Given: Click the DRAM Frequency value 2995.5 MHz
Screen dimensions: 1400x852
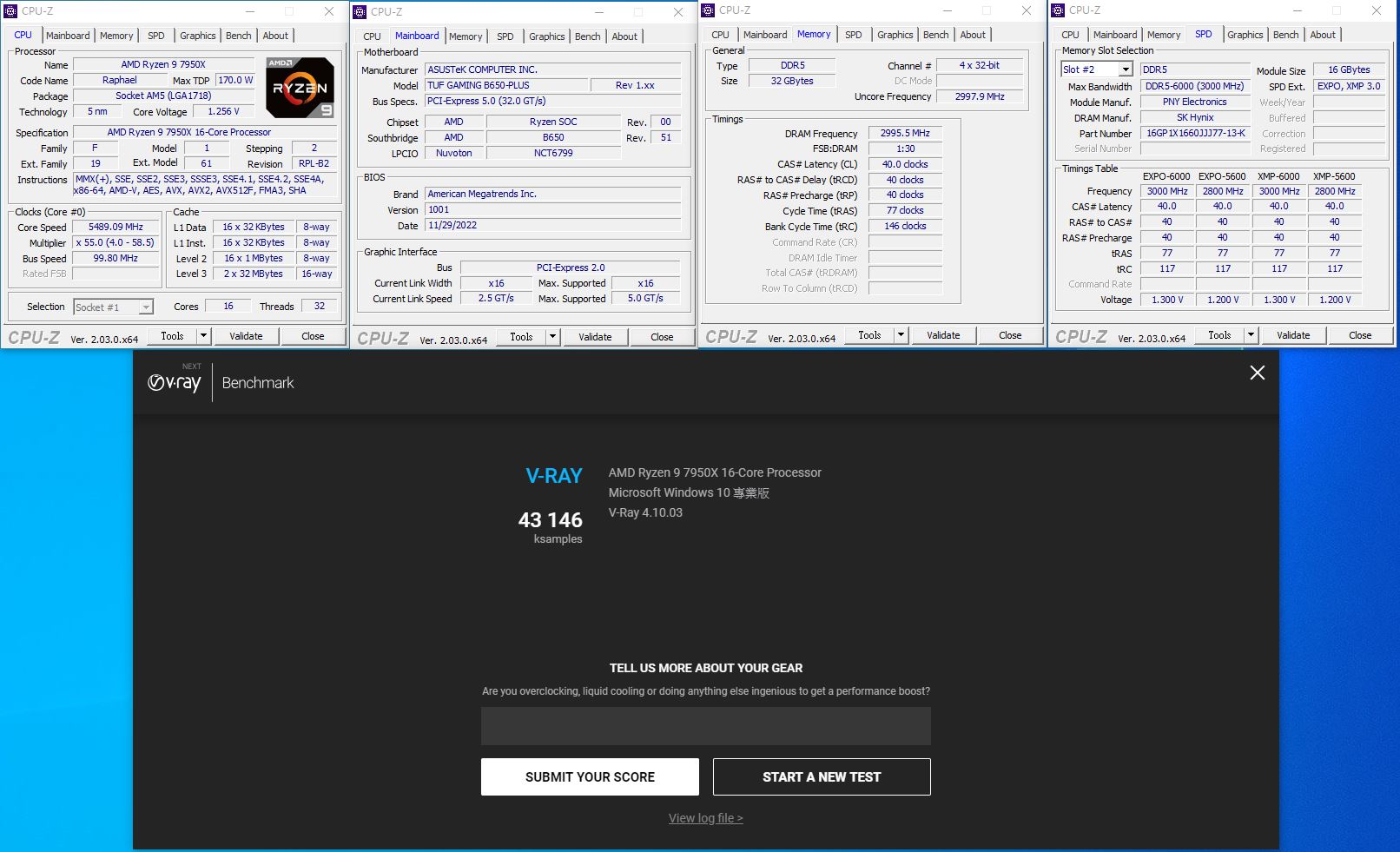Looking at the screenshot, I should click(905, 133).
